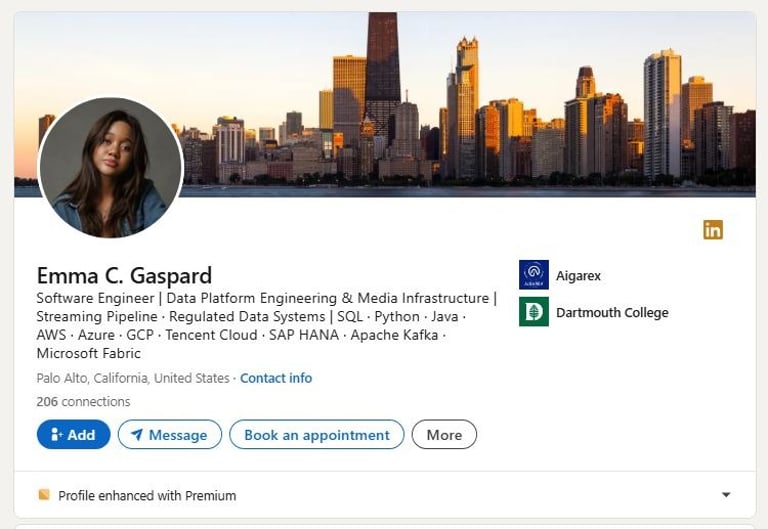The image size is (768, 529).
Task: Click the Dartmouth College shield logo
Action: pos(534,312)
